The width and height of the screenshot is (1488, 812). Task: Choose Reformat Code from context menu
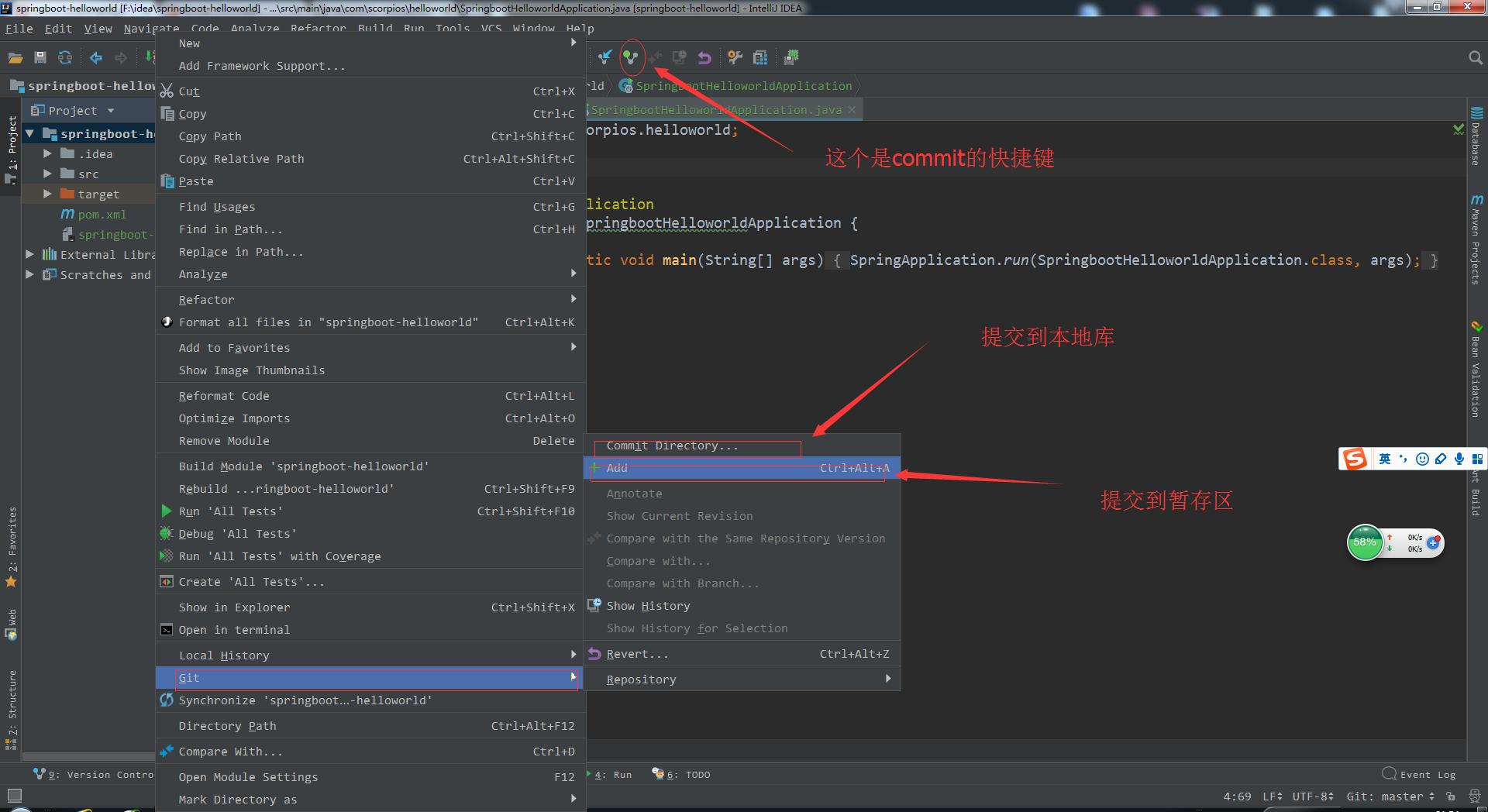(x=370, y=396)
